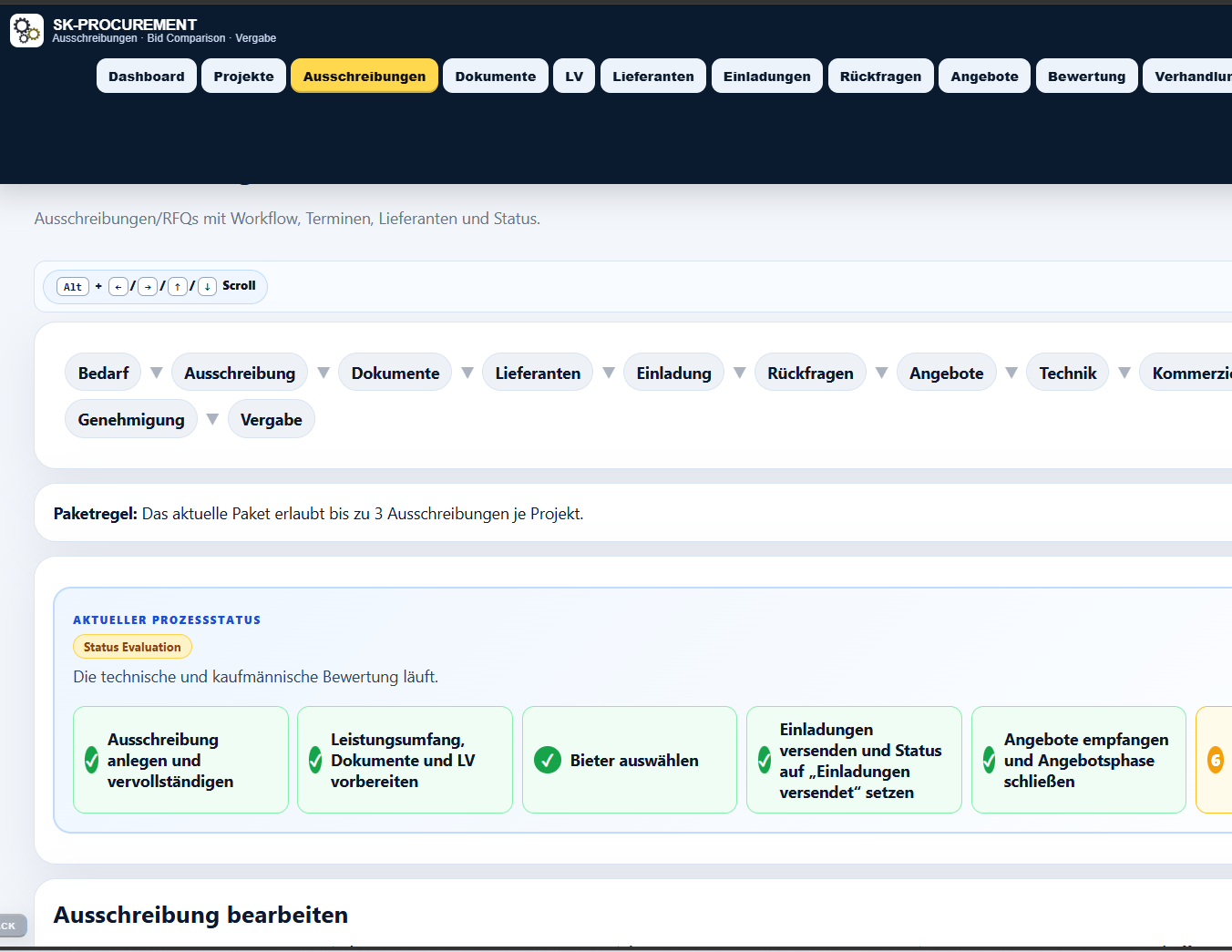The height and width of the screenshot is (952, 1232).
Task: Select the Technik workflow step
Action: [1068, 373]
